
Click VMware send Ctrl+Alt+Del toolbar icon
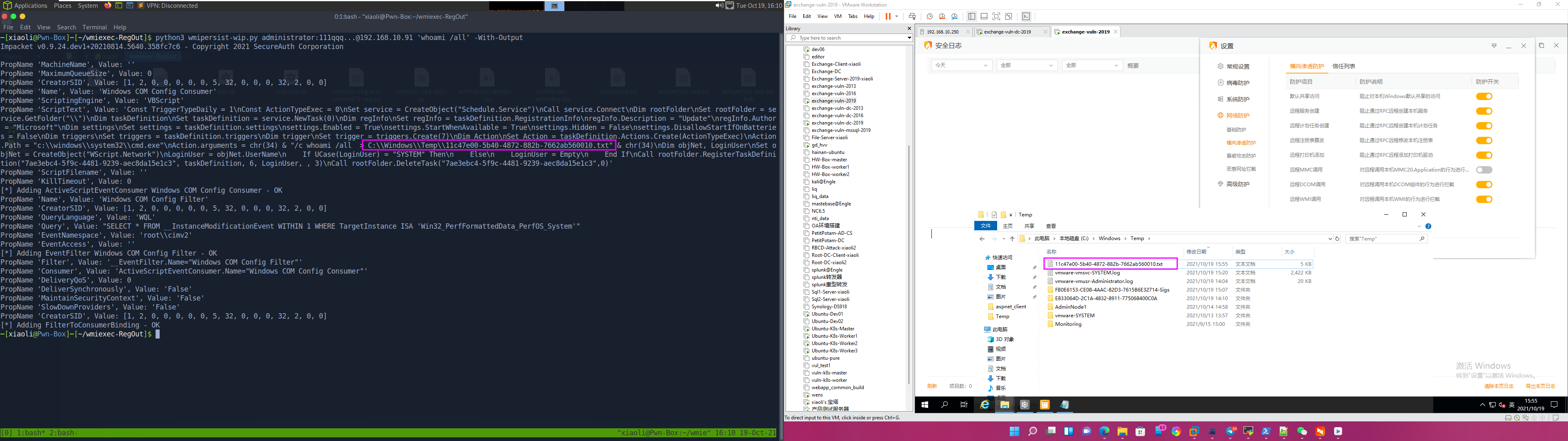[x=912, y=16]
